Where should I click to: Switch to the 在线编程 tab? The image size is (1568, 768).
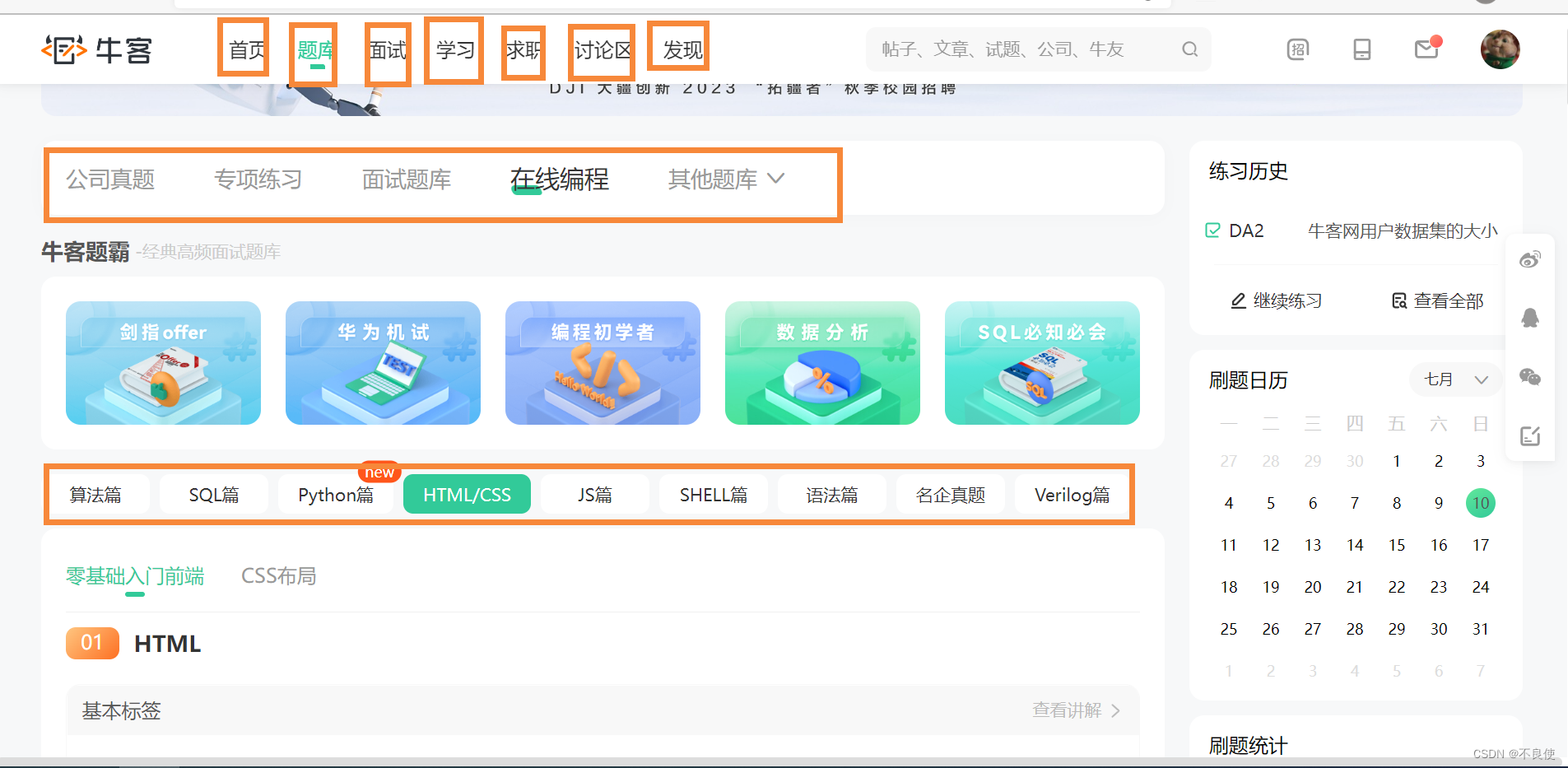point(559,179)
